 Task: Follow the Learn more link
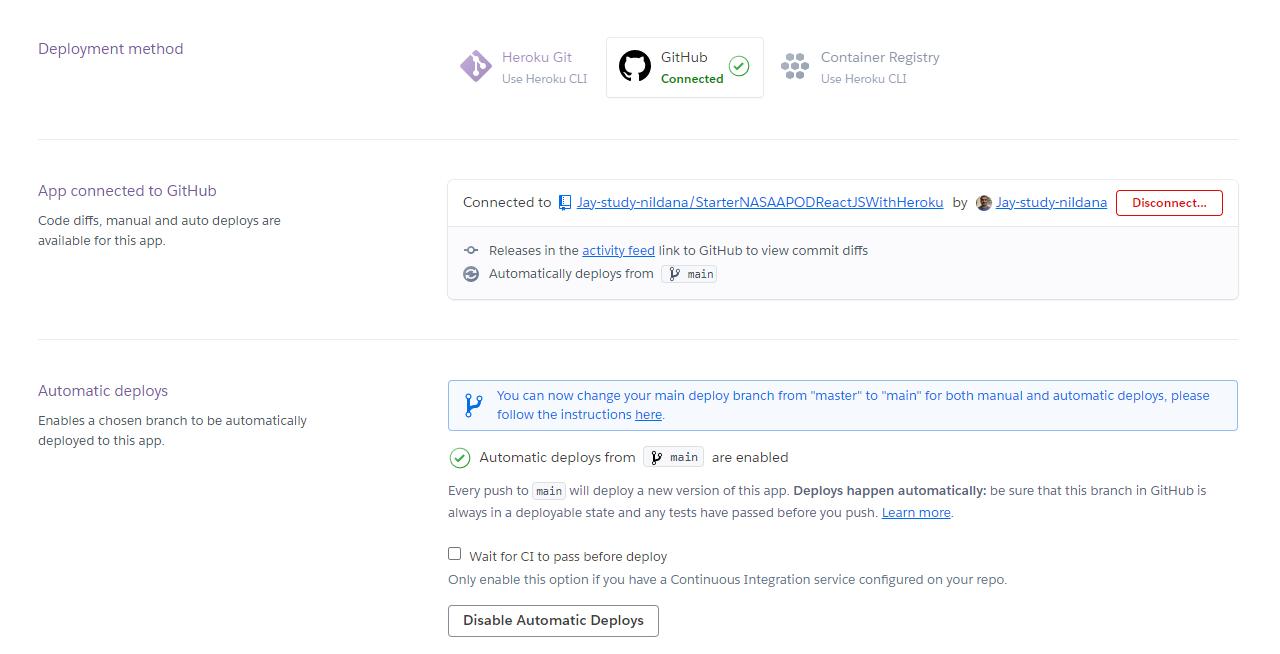tap(916, 513)
